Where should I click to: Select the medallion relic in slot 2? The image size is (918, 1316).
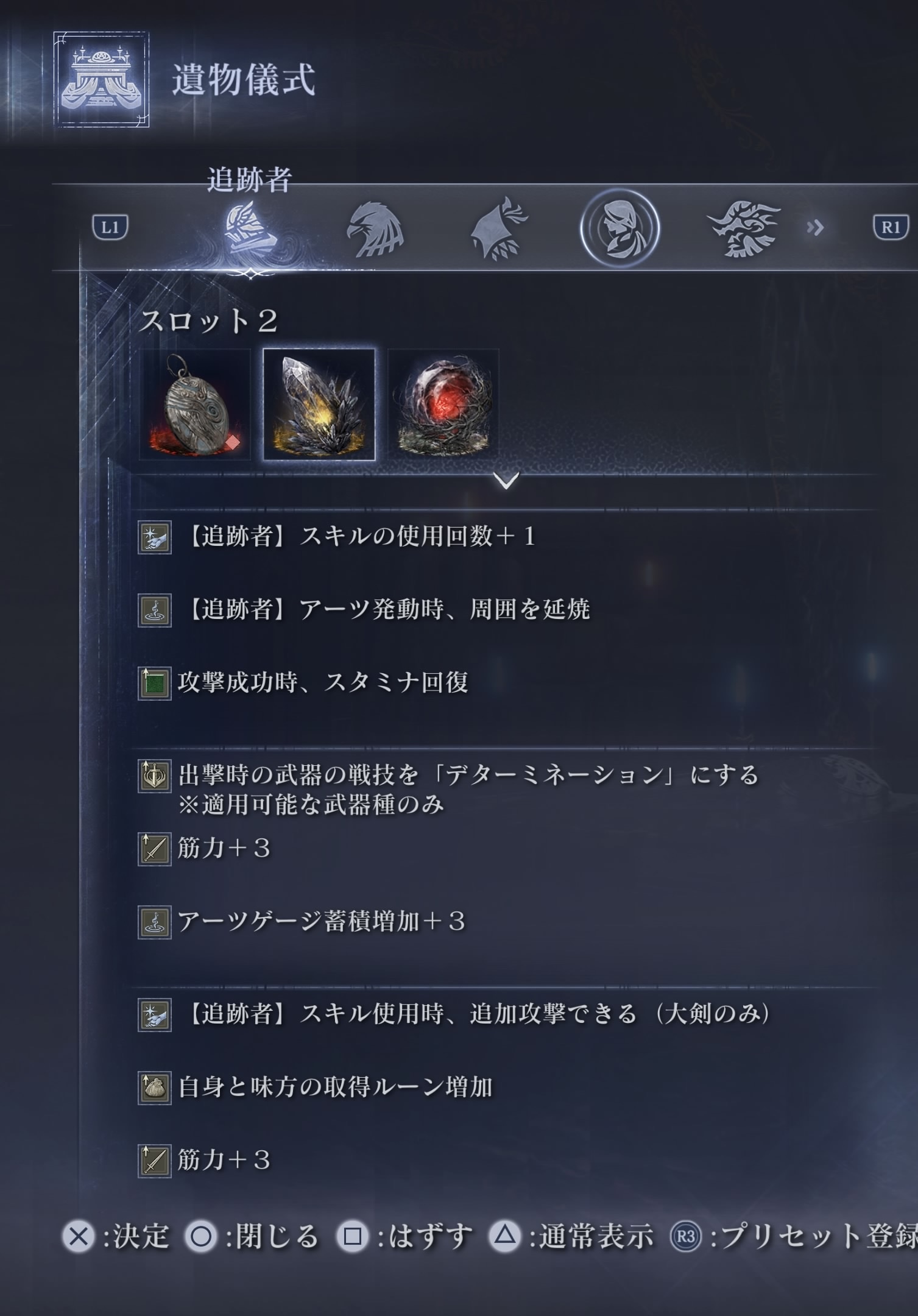point(196,405)
